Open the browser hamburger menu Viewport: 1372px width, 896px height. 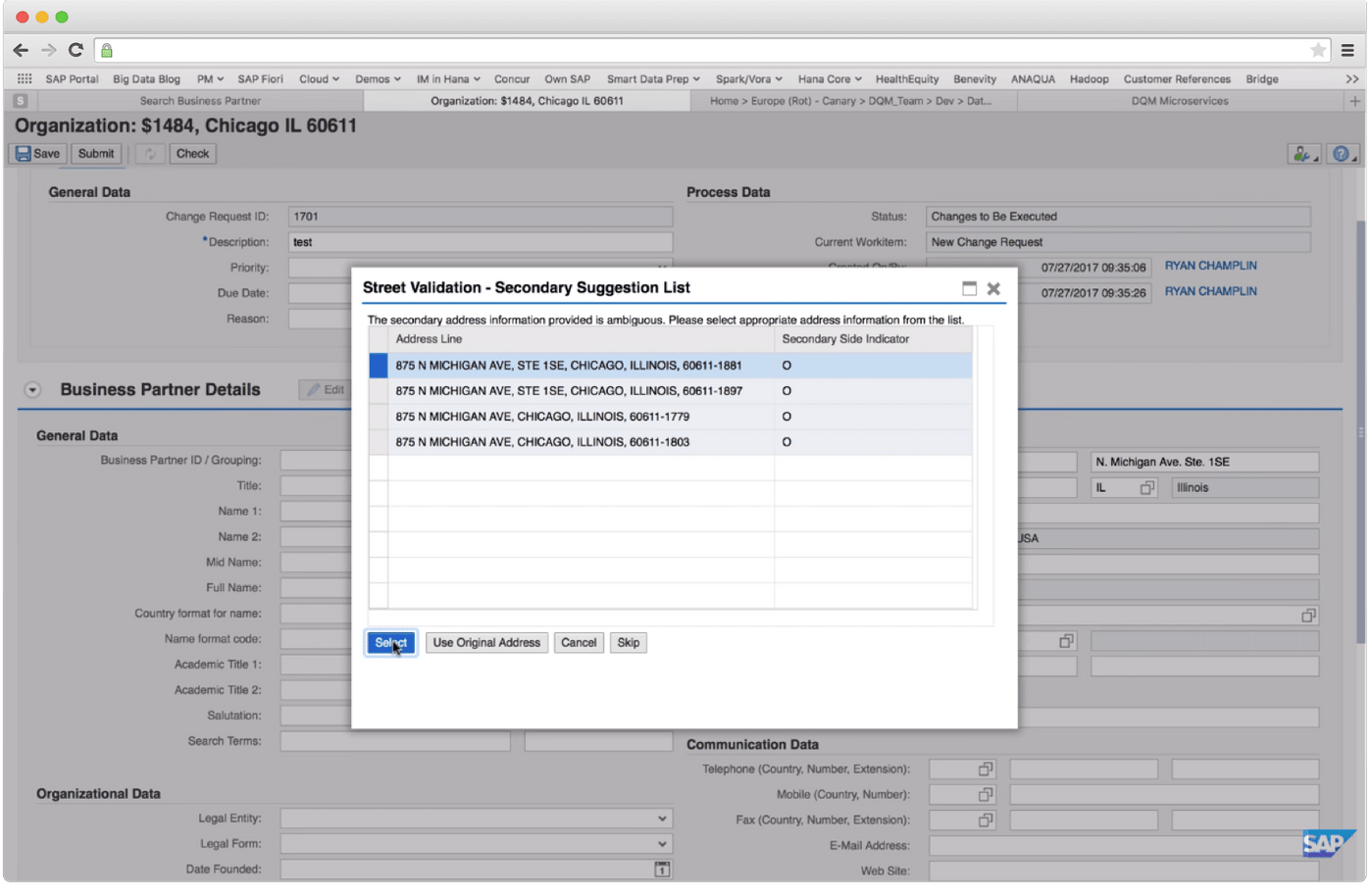1348,50
